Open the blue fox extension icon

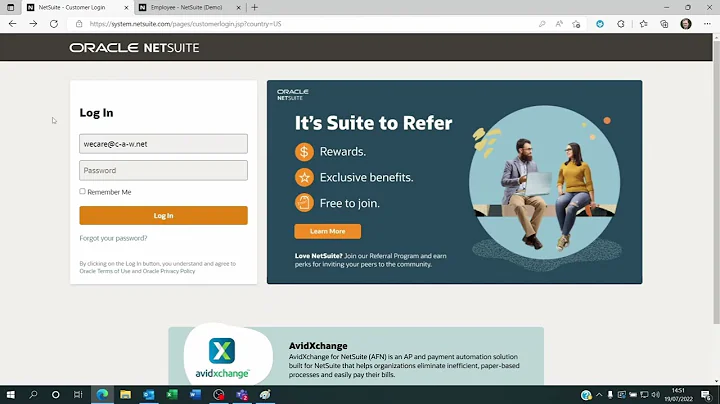coord(600,24)
